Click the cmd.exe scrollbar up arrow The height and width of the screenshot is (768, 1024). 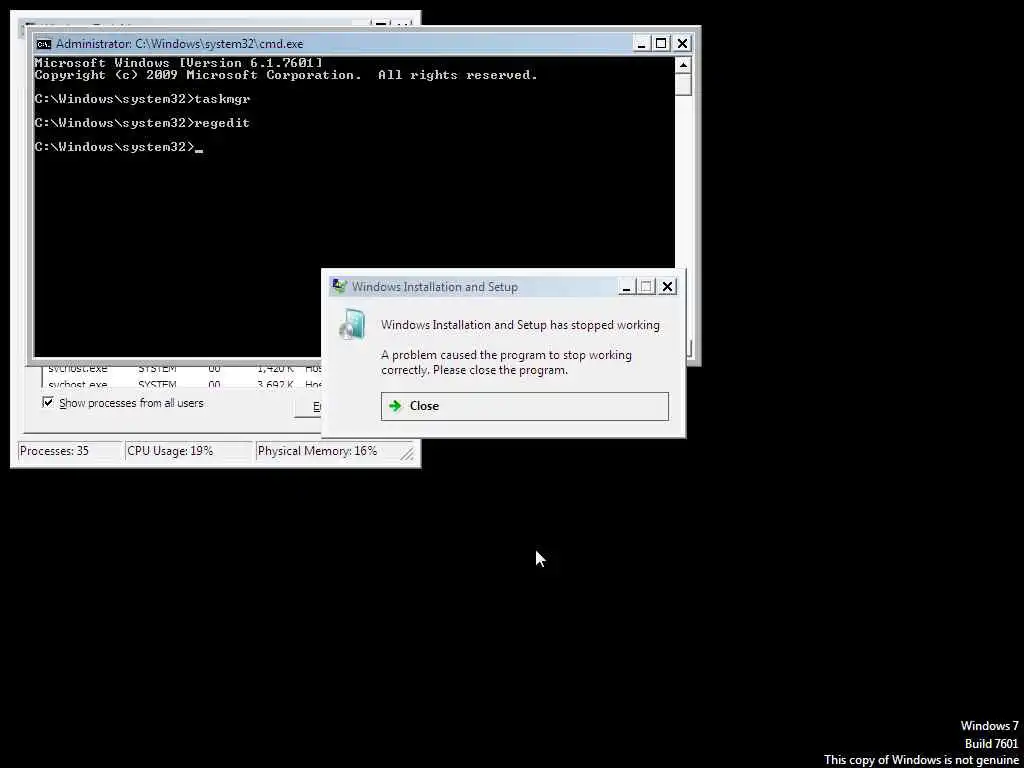click(x=683, y=65)
